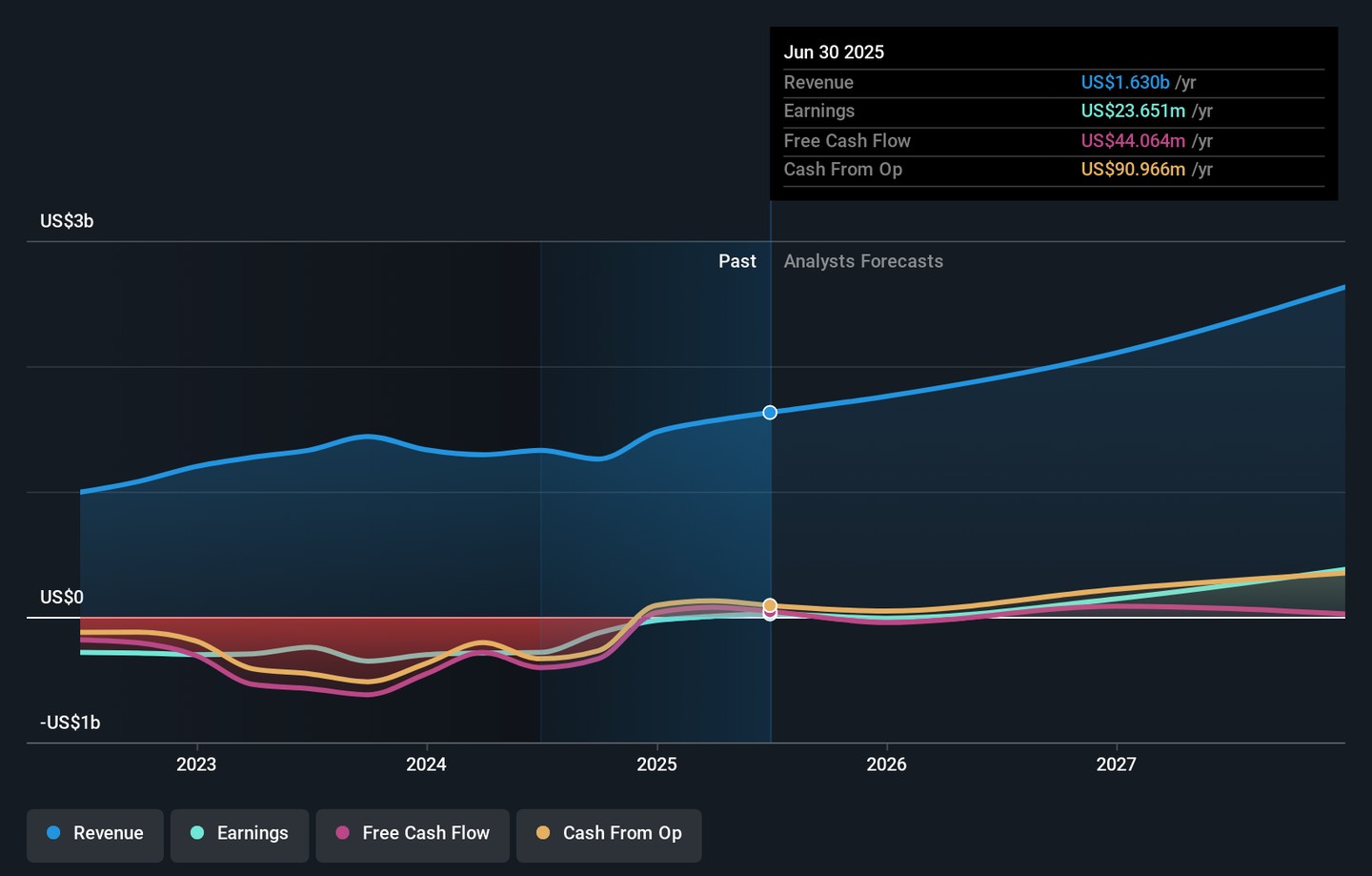This screenshot has width=1372, height=876.
Task: Toggle Free Cash Flow legend item
Action: (413, 834)
